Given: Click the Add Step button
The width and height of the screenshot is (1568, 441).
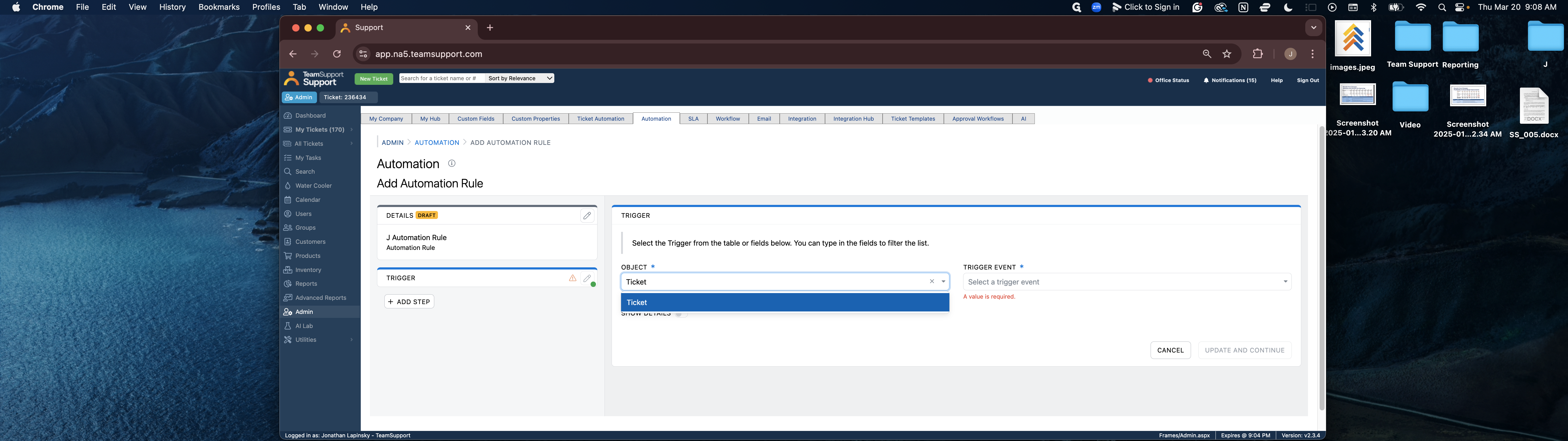Looking at the screenshot, I should pos(409,302).
